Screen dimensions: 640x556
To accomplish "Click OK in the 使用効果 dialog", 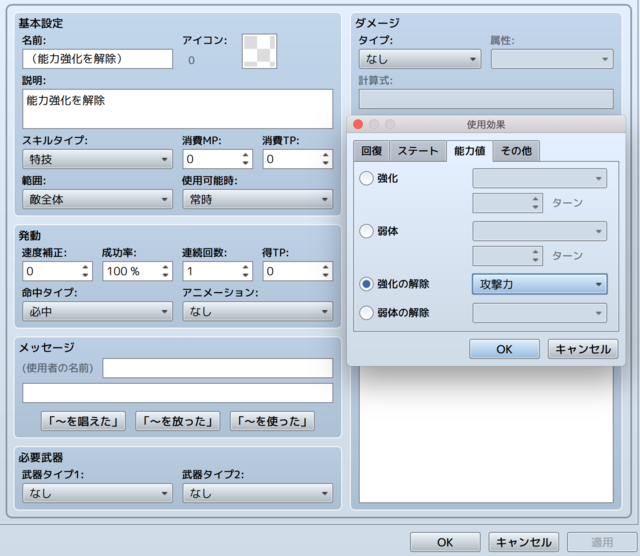I will click(504, 349).
